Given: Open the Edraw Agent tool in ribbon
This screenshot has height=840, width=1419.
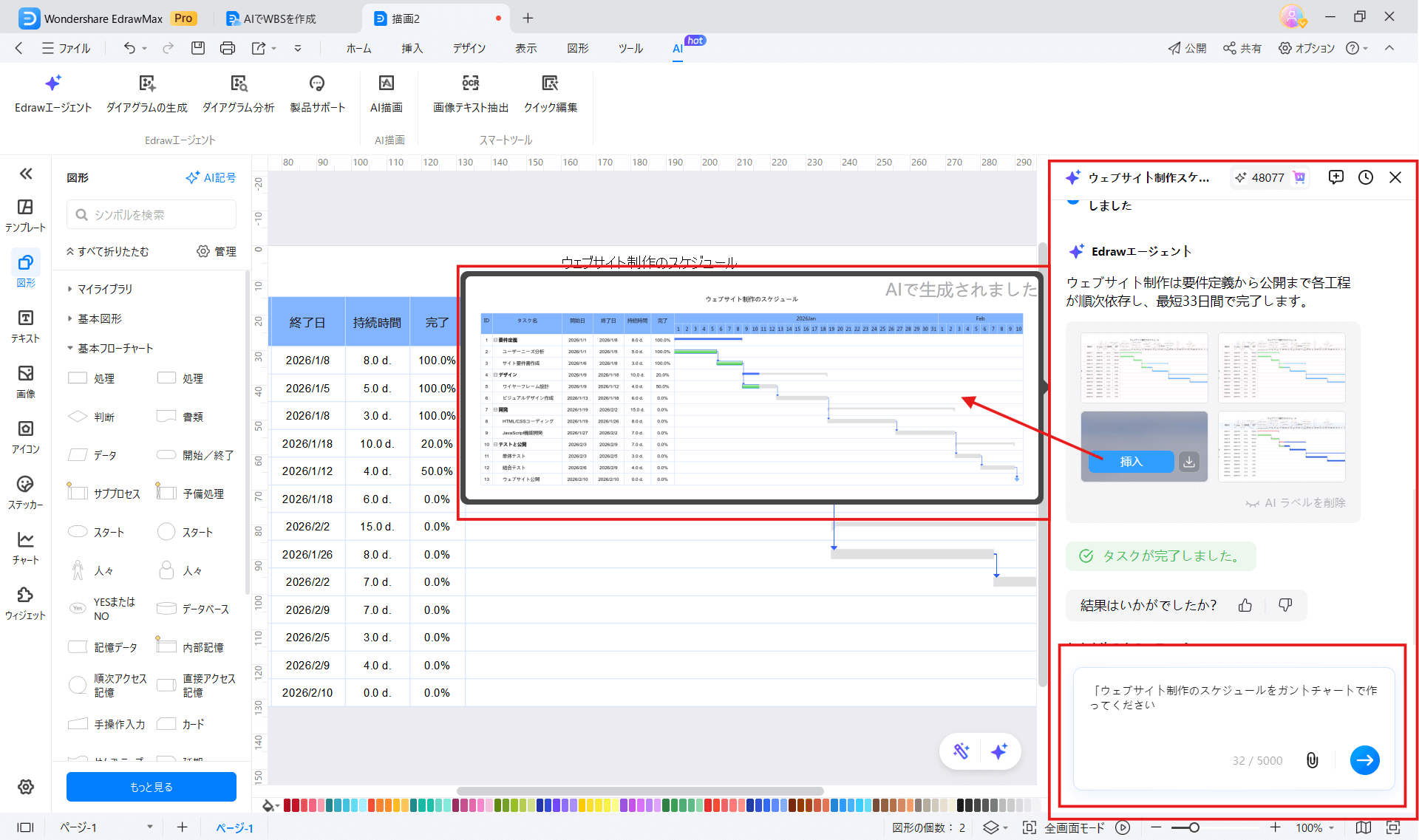Looking at the screenshot, I should [53, 93].
